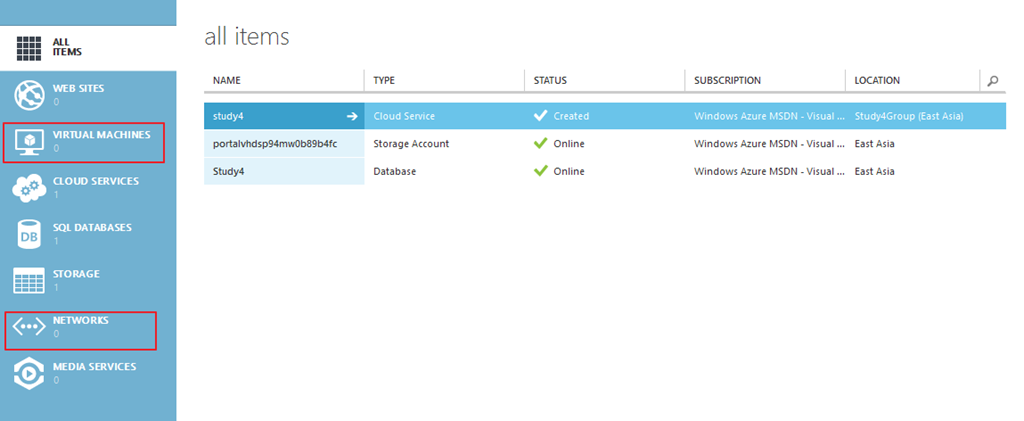Image resolution: width=1024 pixels, height=421 pixels.
Task: Open NETWORKS section label
Action: tap(81, 320)
